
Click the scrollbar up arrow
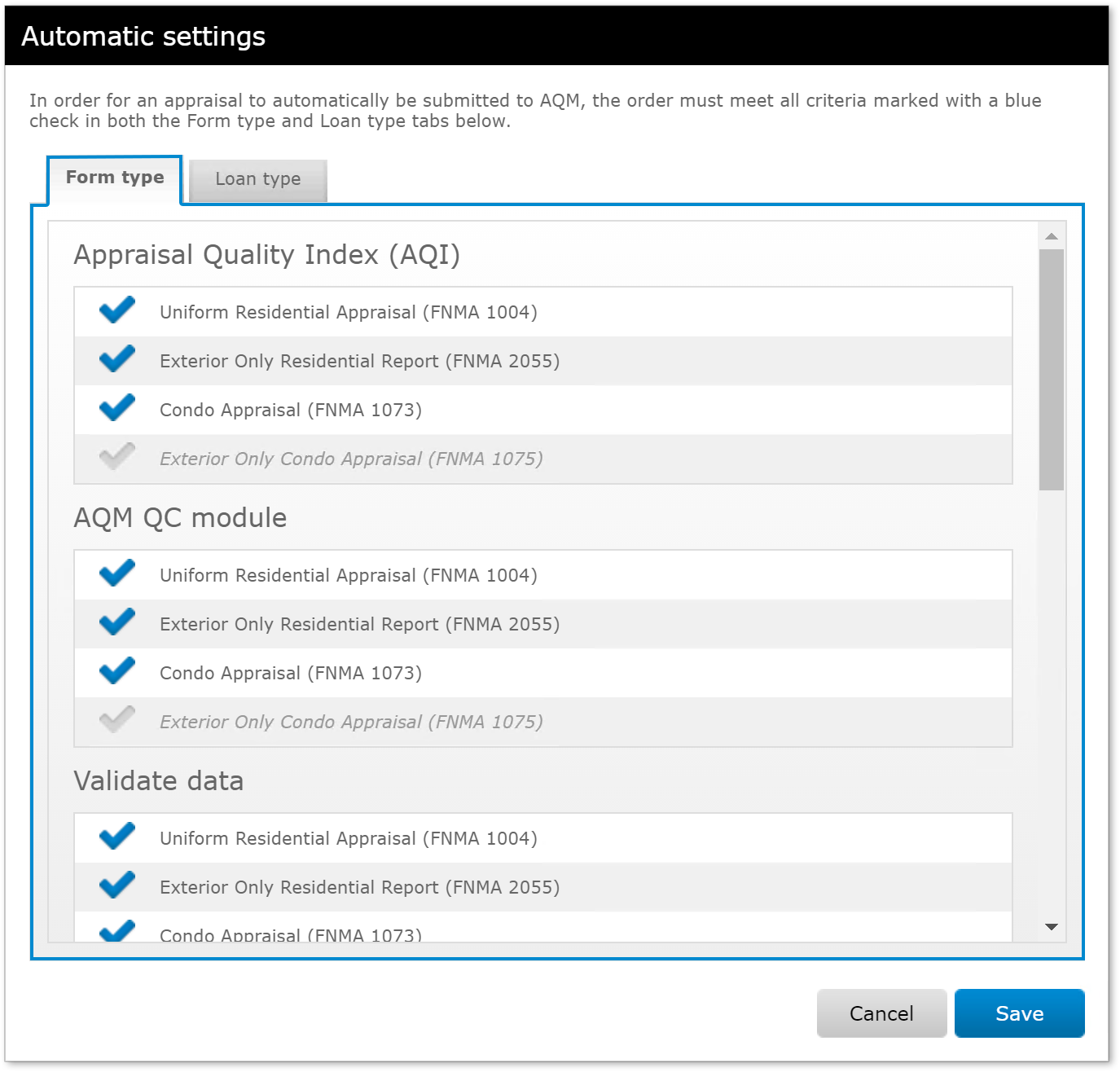(1052, 236)
